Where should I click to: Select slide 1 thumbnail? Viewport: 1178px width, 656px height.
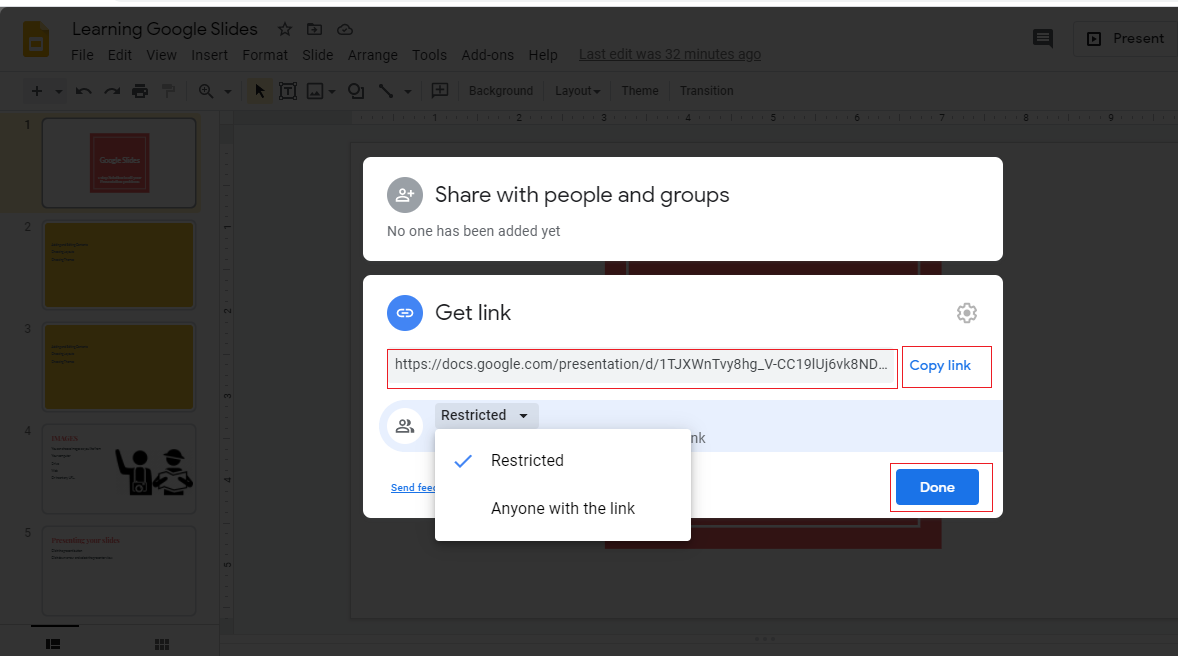tap(119, 162)
